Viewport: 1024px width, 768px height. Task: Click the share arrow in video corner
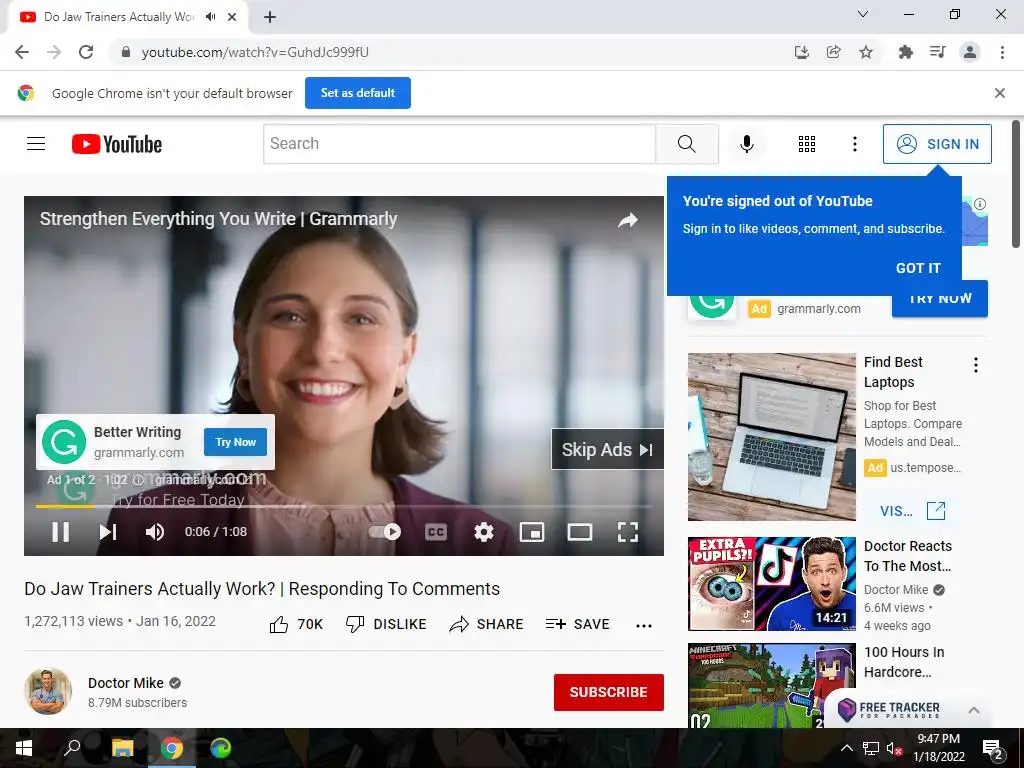[628, 220]
